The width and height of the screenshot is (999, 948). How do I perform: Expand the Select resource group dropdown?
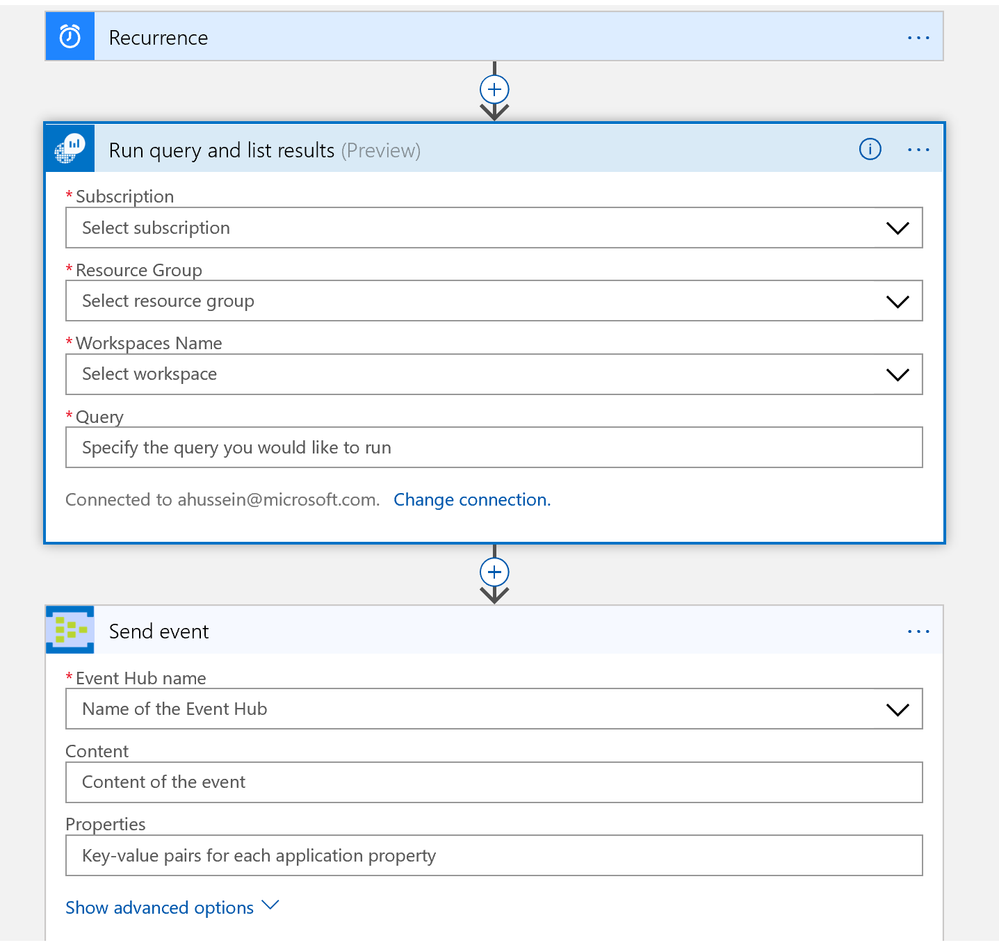[x=897, y=301]
